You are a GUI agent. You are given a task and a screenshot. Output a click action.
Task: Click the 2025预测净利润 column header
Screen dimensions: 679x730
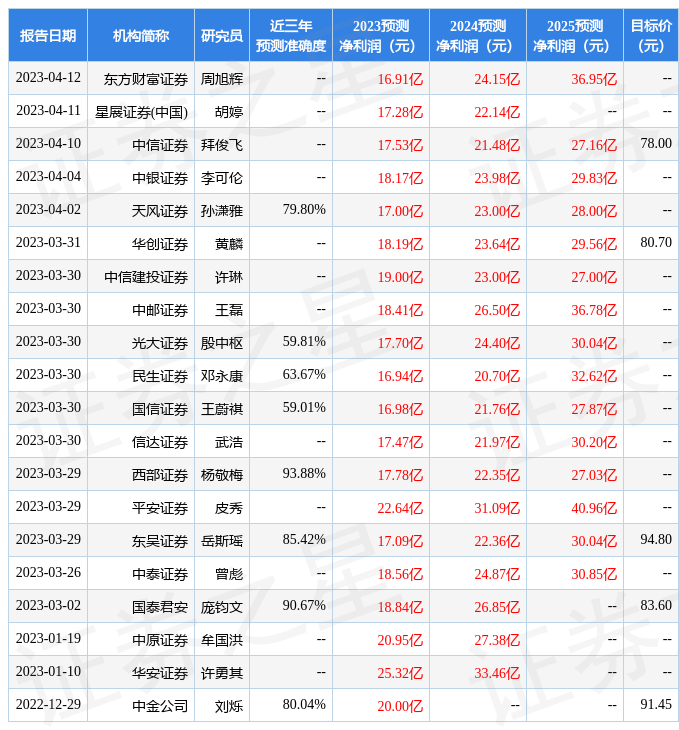click(575, 35)
